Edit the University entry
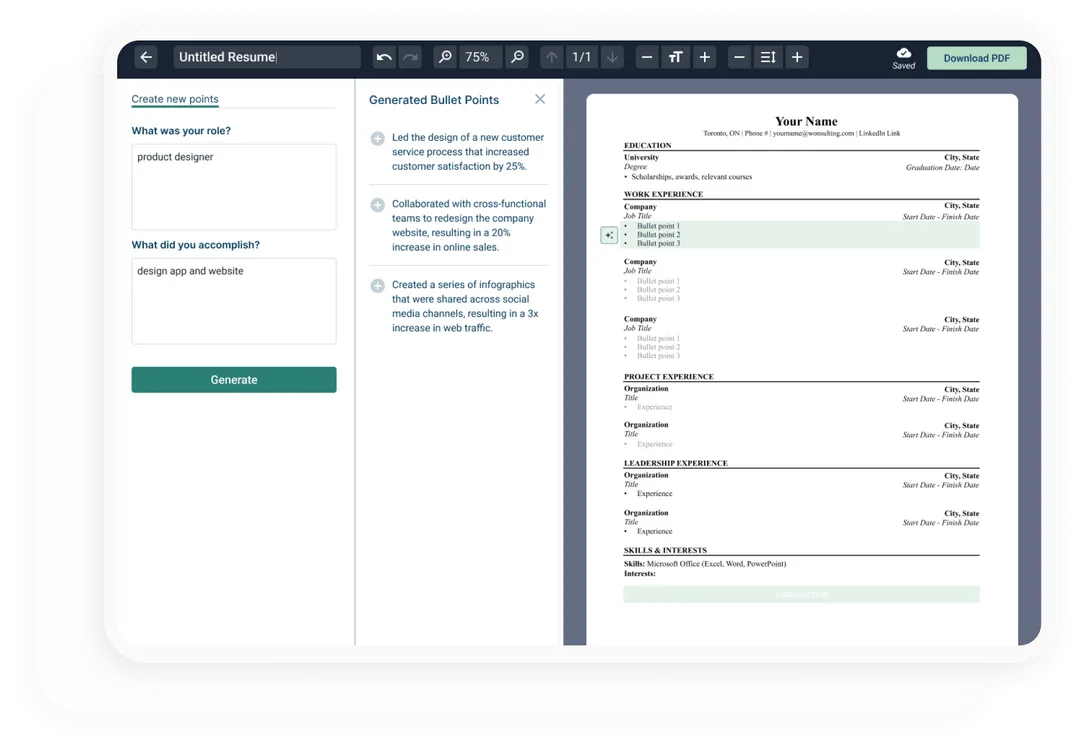1080x750 pixels. [641, 157]
